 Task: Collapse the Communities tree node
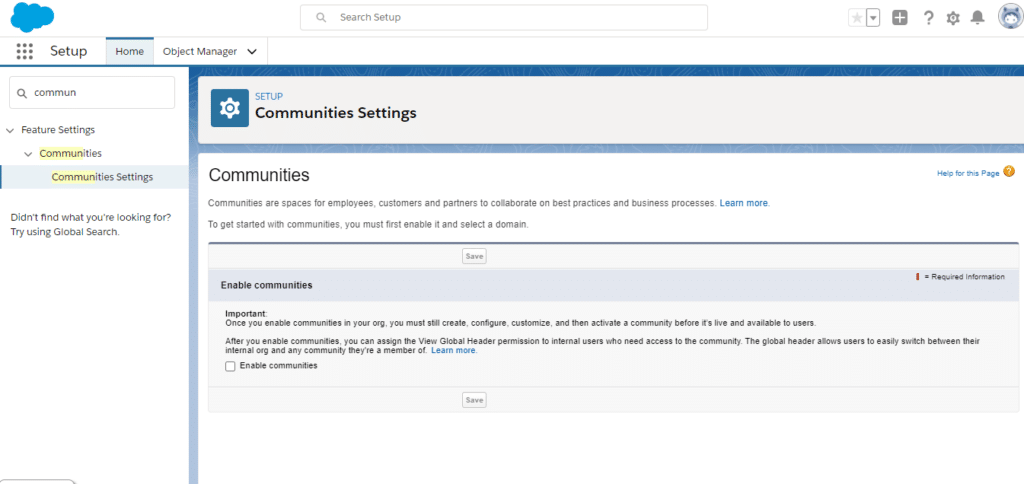pyautogui.click(x=28, y=154)
